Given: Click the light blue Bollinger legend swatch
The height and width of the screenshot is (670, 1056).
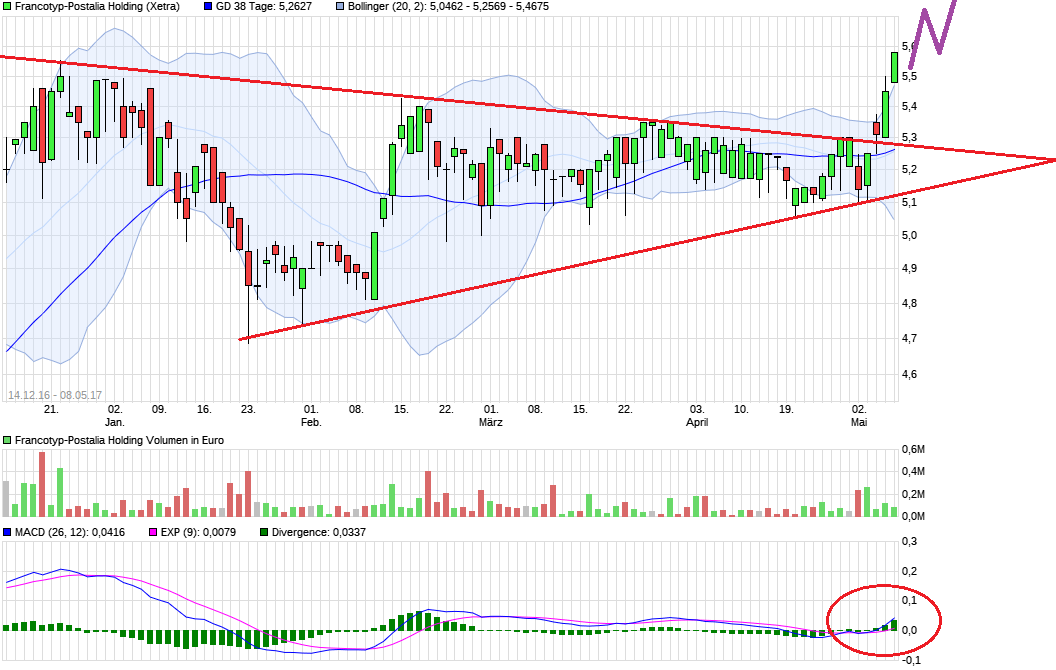Looking at the screenshot, I should [x=340, y=6].
